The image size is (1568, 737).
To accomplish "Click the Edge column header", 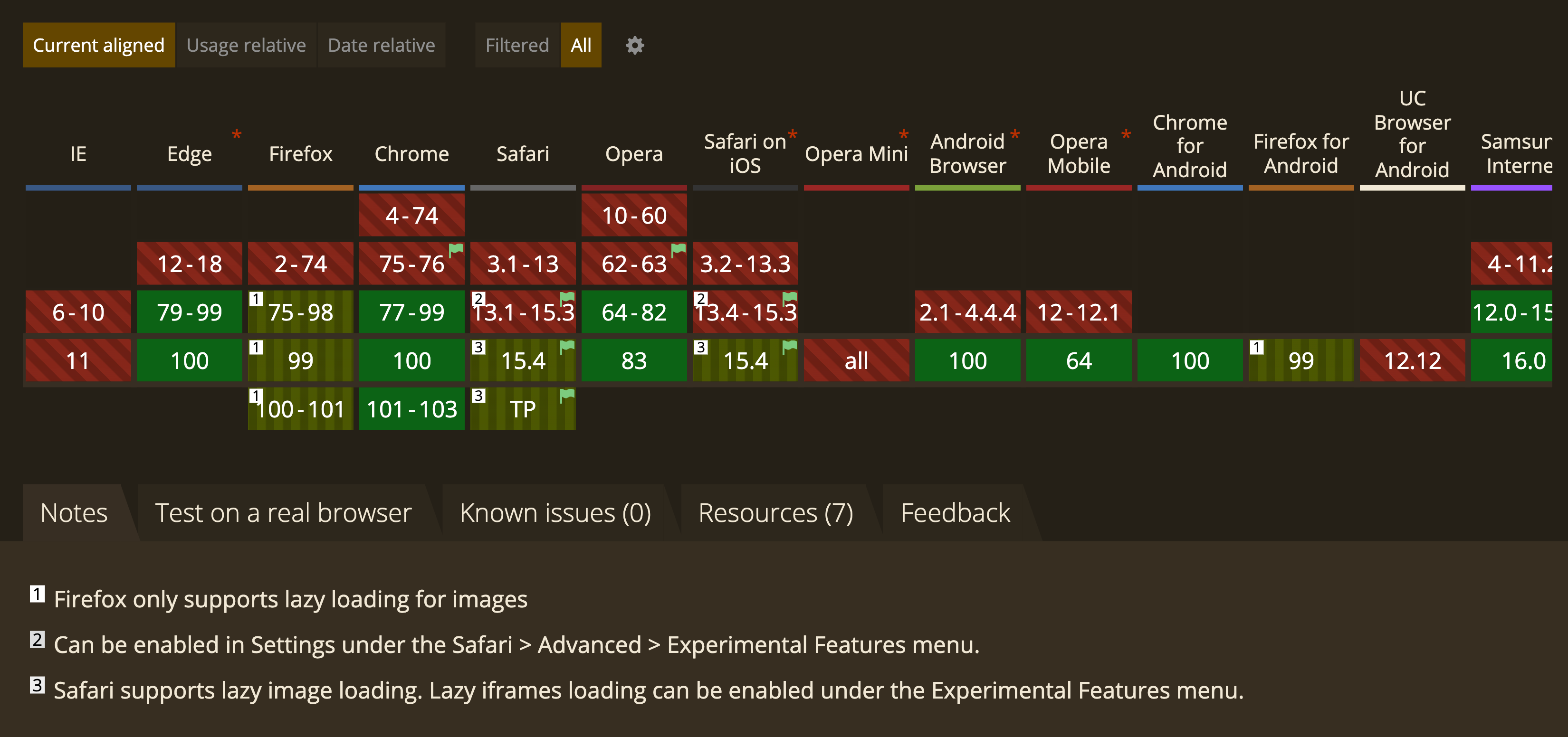I will [x=189, y=154].
